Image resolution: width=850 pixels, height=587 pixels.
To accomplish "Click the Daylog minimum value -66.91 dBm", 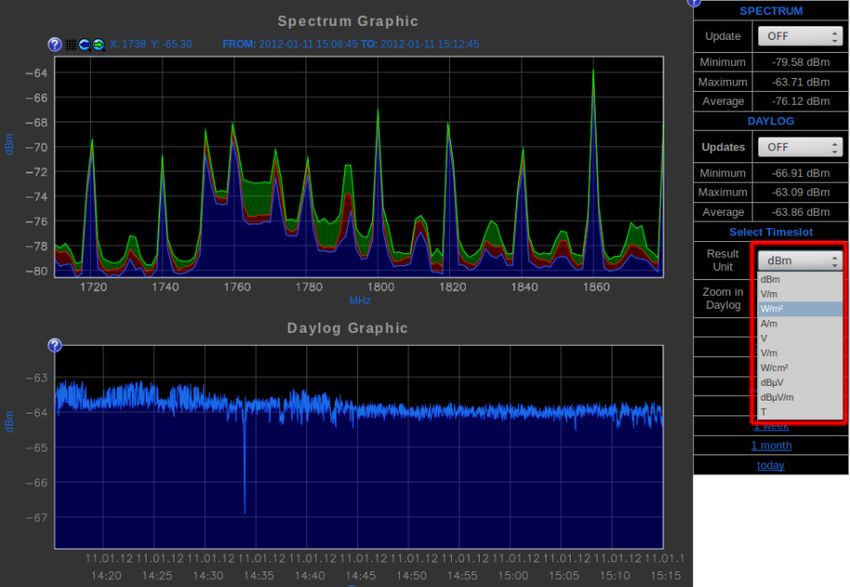I will pyautogui.click(x=801, y=173).
